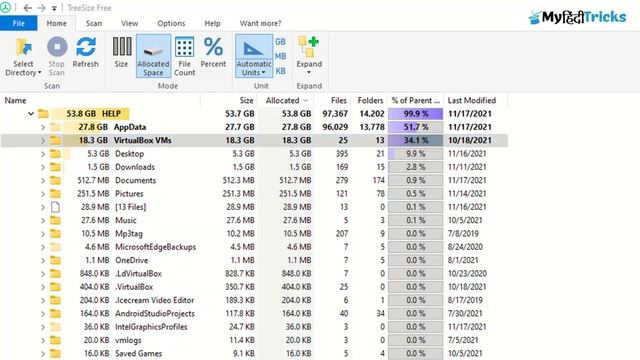Set unit to MB
This screenshot has width=640, height=360.
coord(280,56)
